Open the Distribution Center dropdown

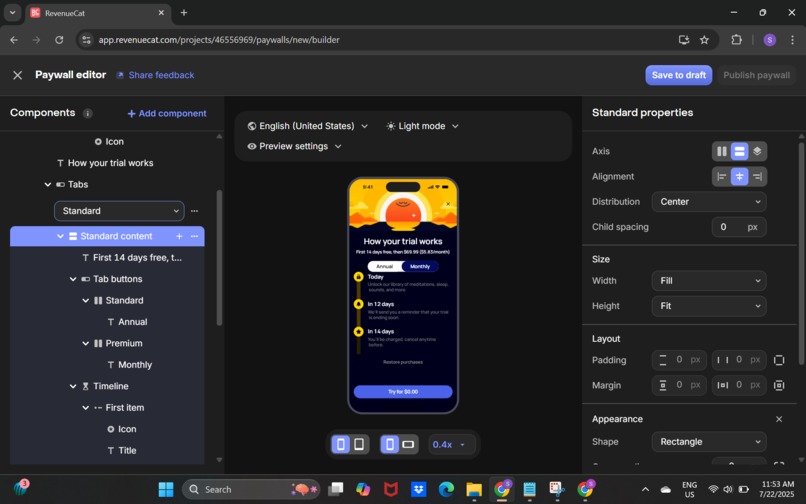click(709, 202)
